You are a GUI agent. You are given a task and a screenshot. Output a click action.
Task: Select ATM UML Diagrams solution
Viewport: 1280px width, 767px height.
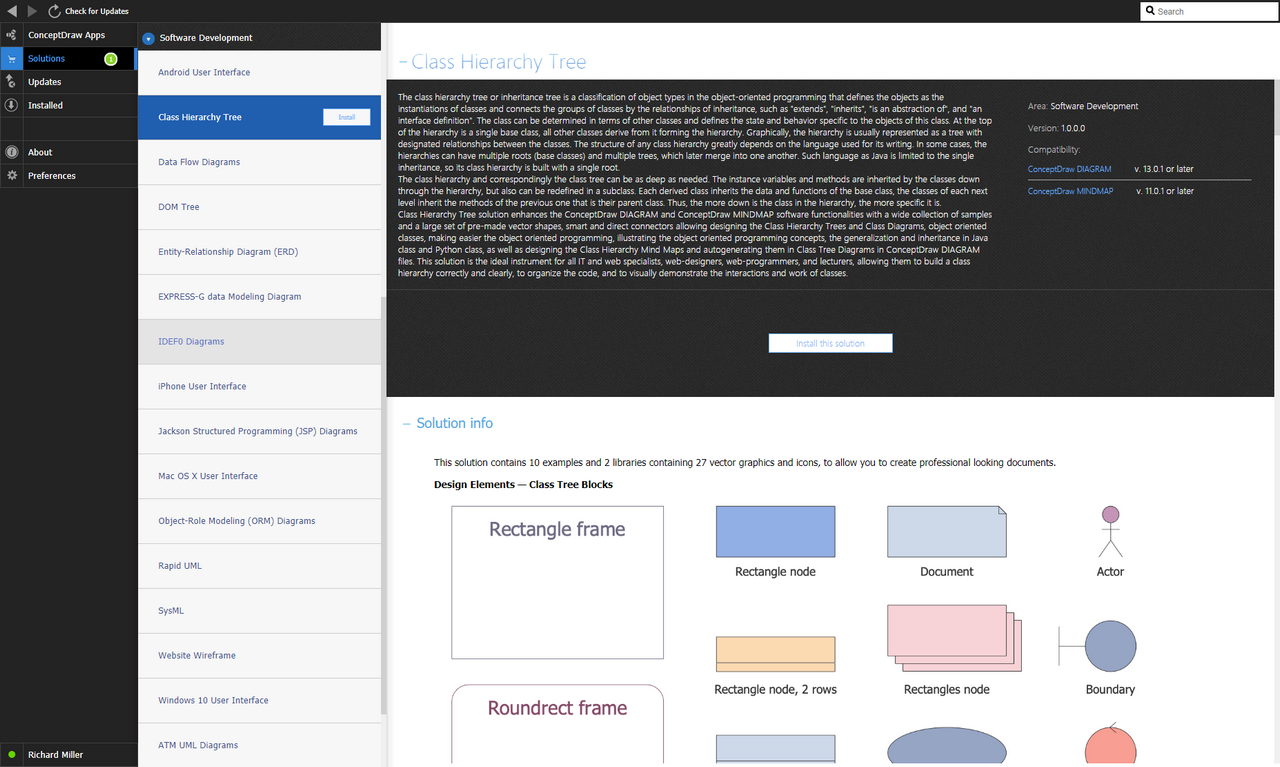point(259,745)
